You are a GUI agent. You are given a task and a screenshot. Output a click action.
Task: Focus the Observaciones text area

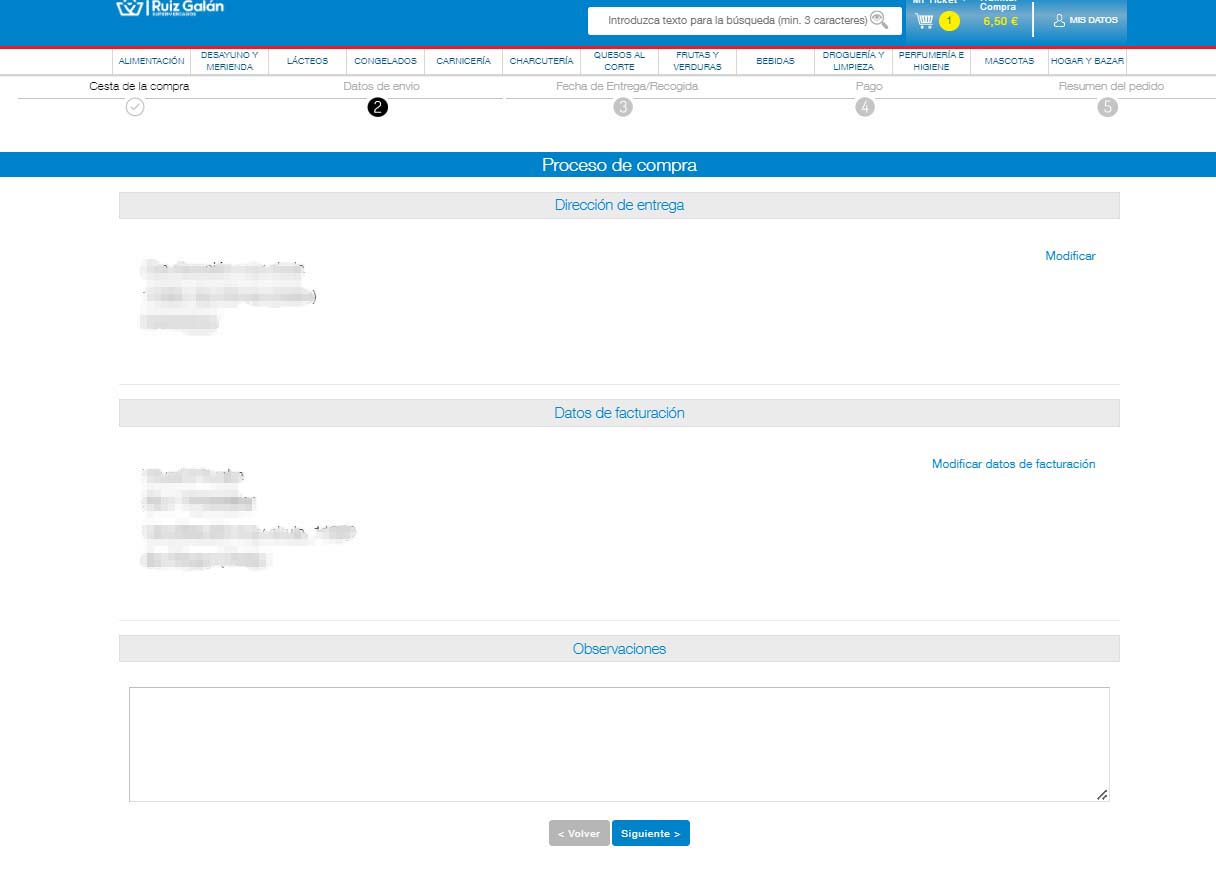point(619,744)
